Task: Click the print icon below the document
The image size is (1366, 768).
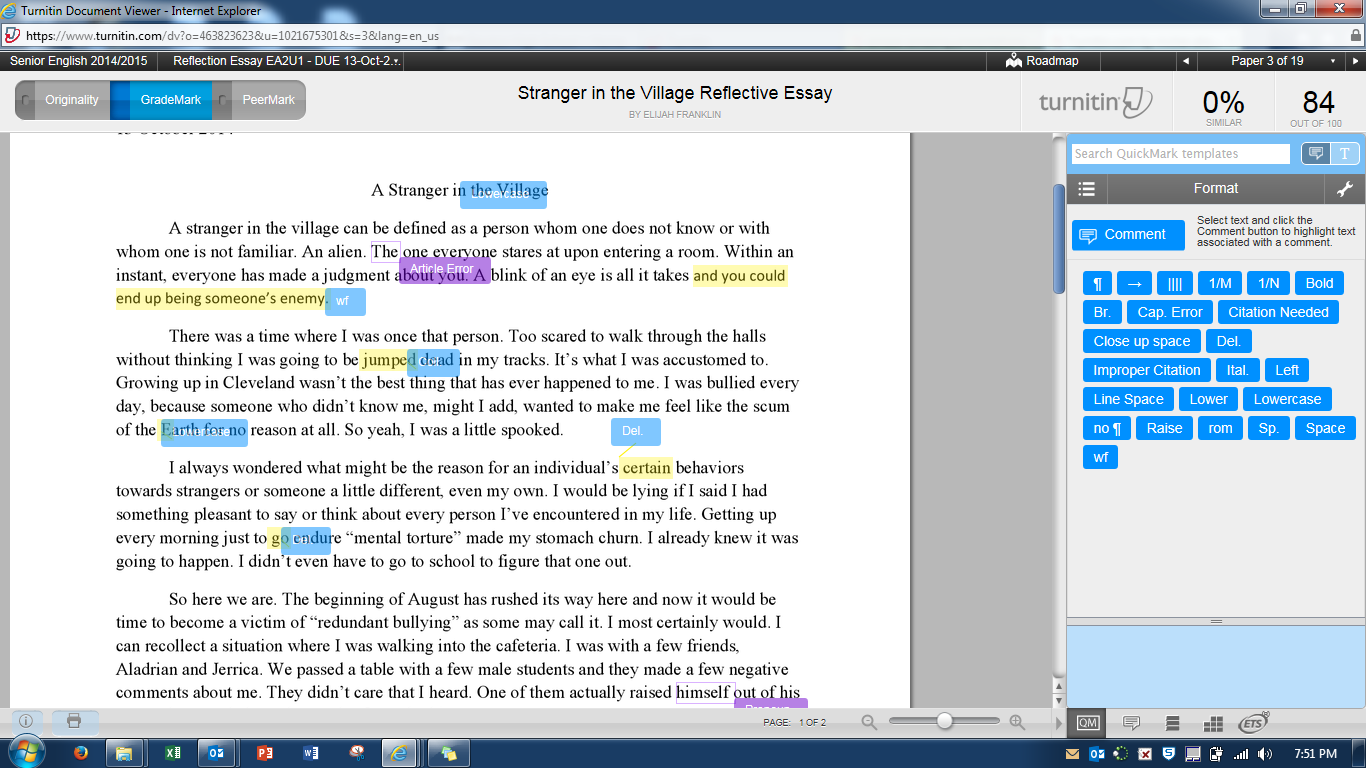Action: 74,721
